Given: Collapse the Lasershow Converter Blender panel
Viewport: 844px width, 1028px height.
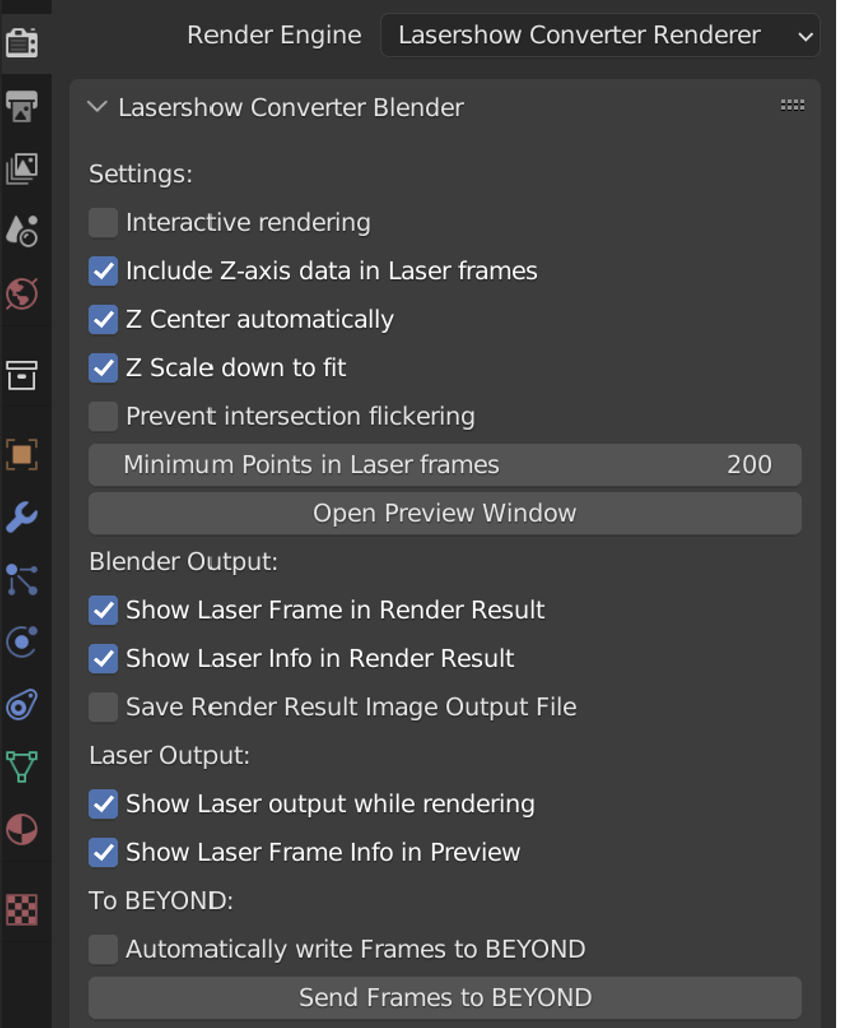Looking at the screenshot, I should [x=97, y=107].
